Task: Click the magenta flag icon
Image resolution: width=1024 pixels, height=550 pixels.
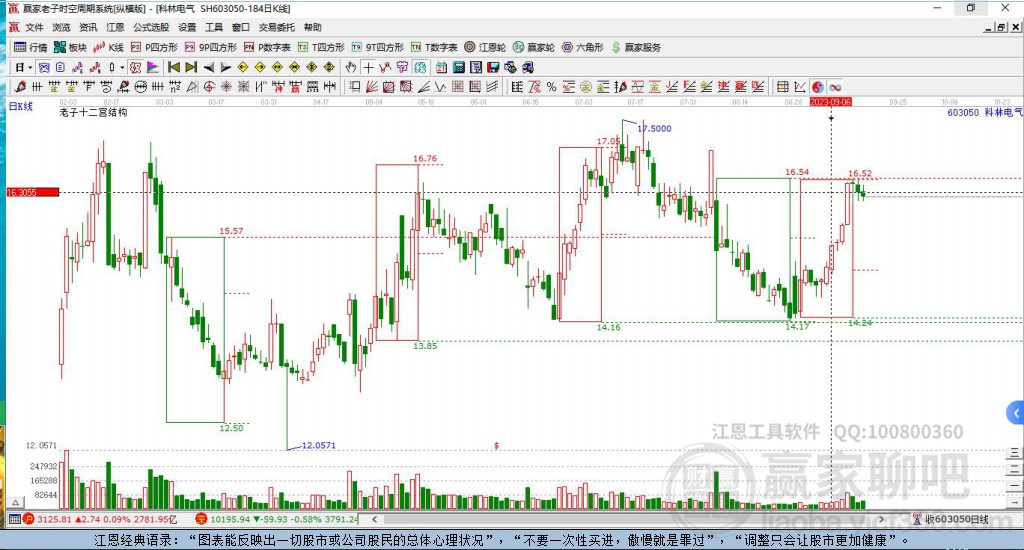Action: 153,67
